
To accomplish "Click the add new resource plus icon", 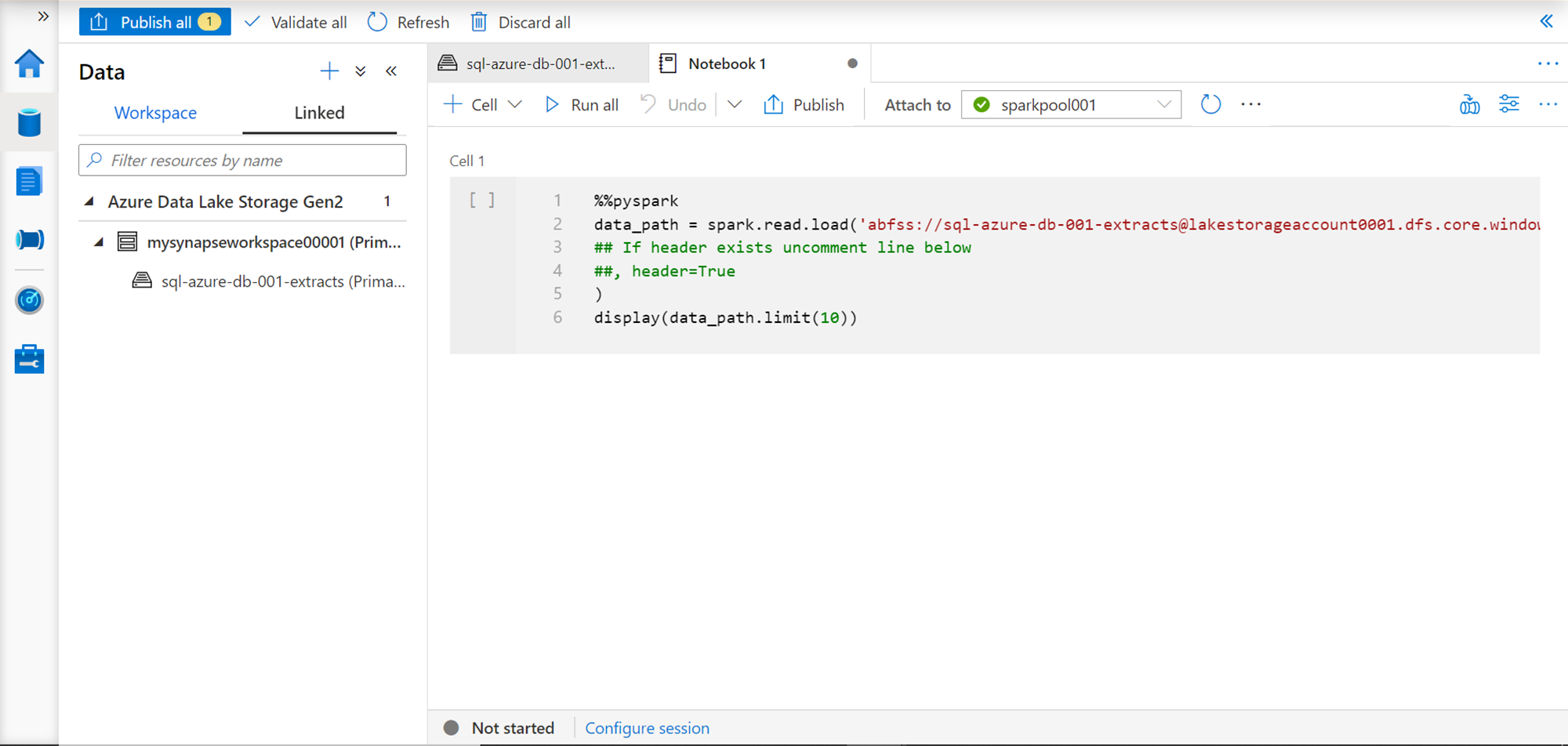I will point(329,72).
